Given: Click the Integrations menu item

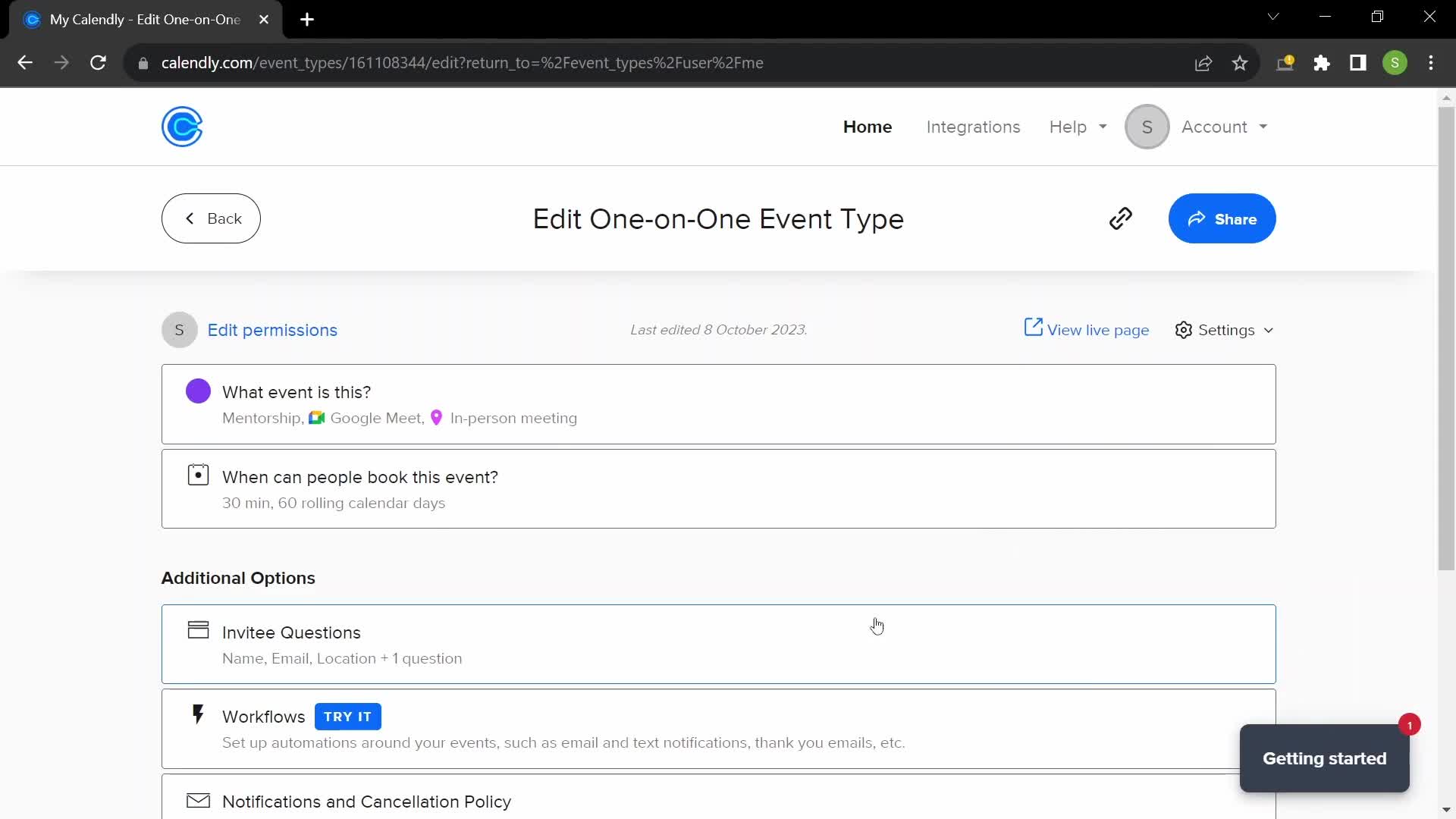Looking at the screenshot, I should coord(973,127).
